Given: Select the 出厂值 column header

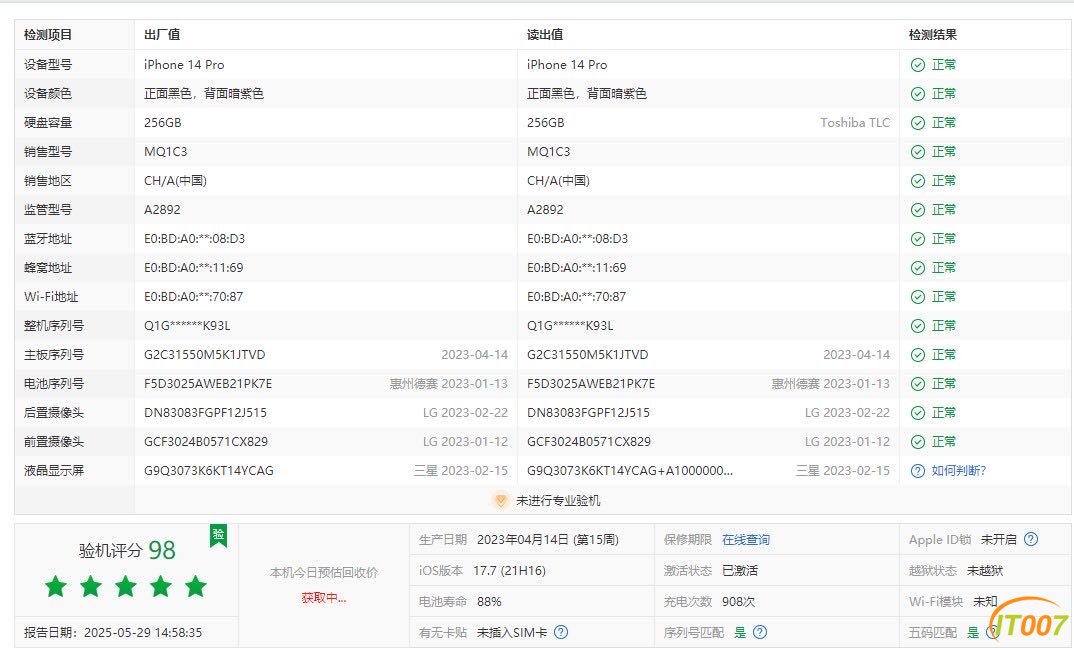Looking at the screenshot, I should 162,35.
